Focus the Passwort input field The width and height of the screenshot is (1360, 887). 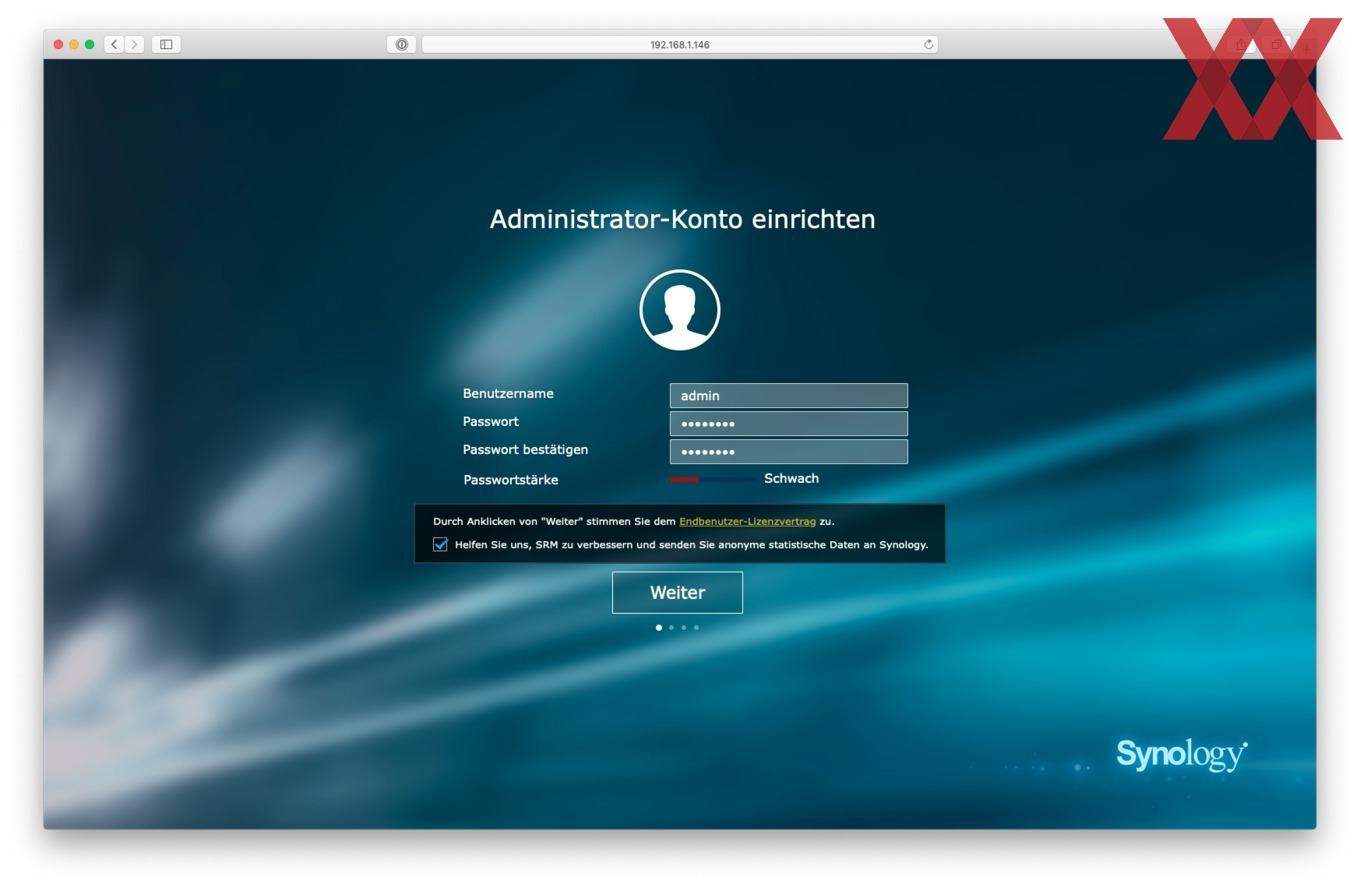[x=789, y=423]
